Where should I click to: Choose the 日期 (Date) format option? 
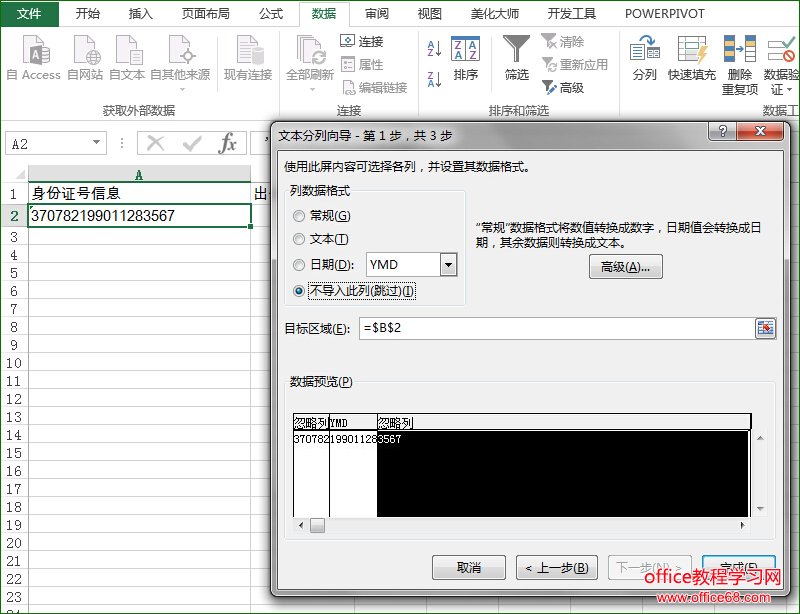pos(300,264)
